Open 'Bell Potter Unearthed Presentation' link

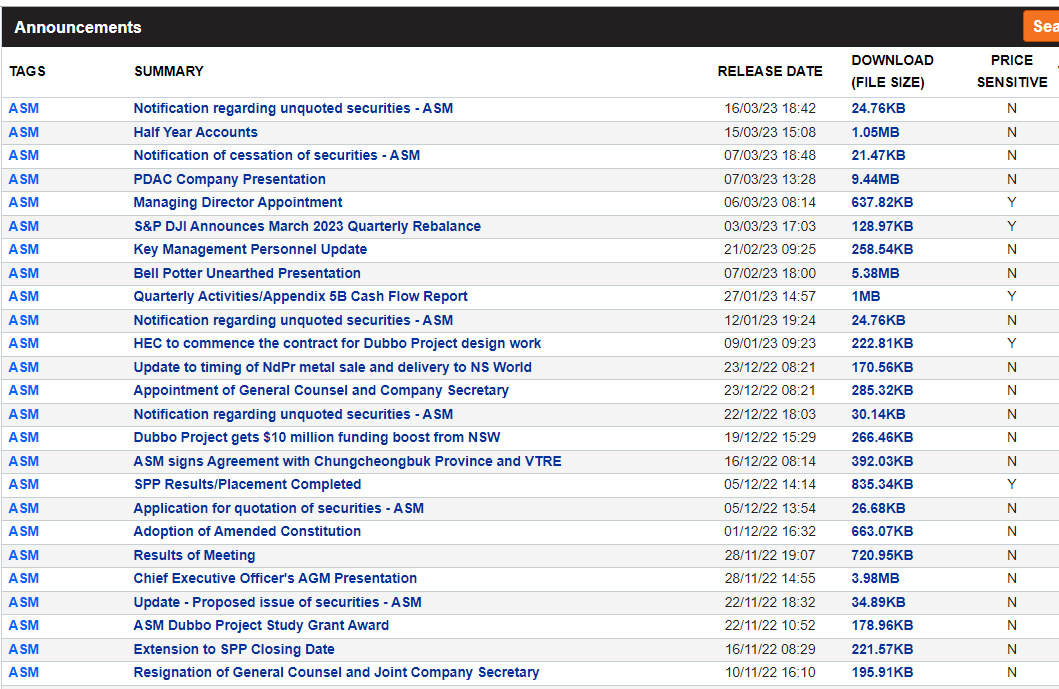point(247,273)
